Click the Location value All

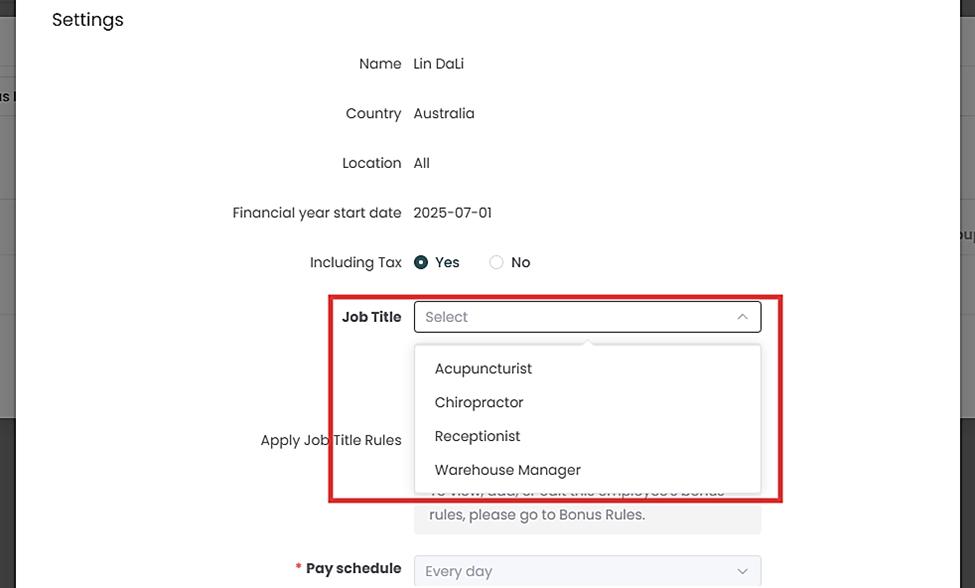(x=422, y=163)
